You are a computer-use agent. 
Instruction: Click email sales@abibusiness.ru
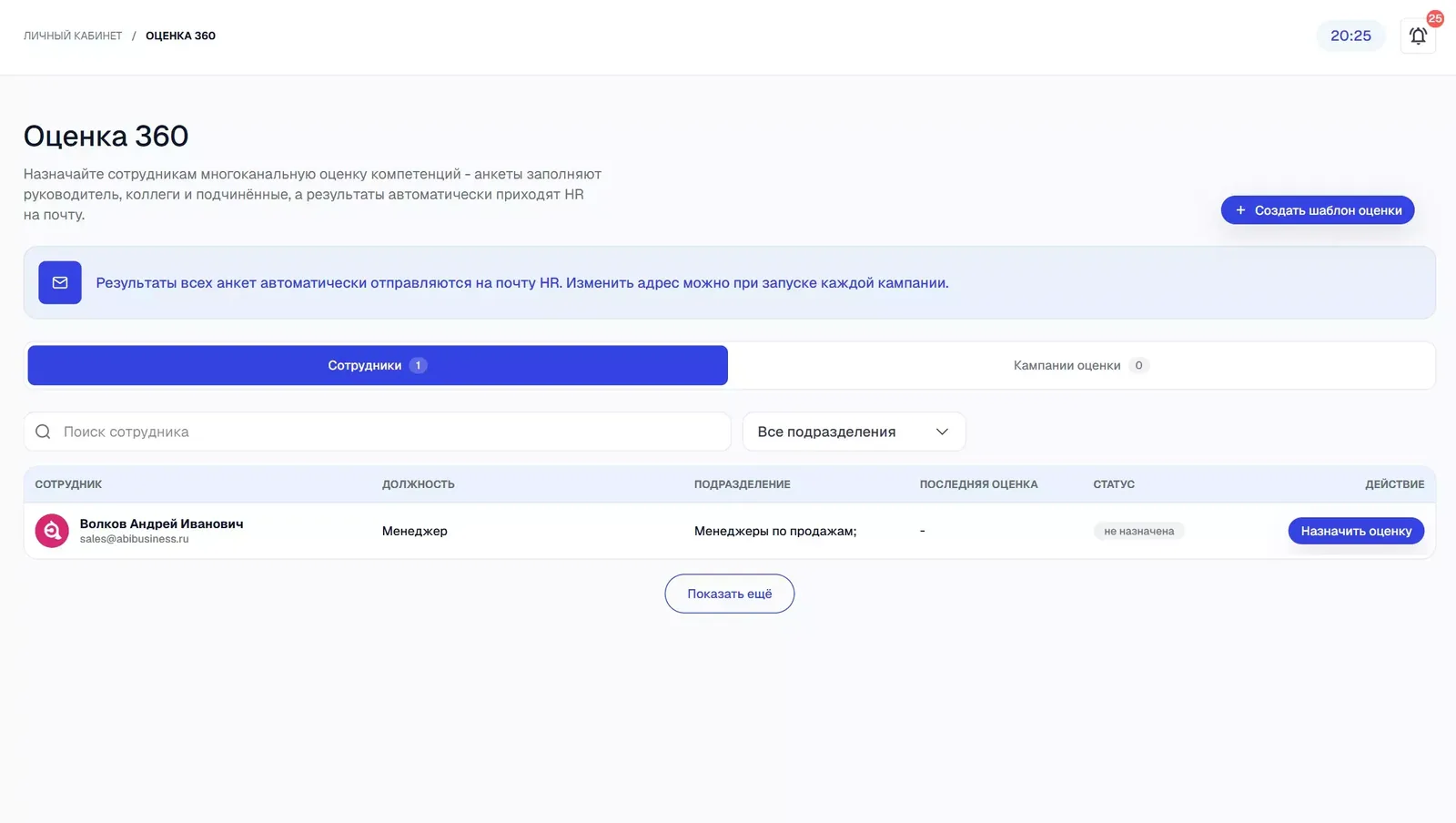tap(134, 539)
